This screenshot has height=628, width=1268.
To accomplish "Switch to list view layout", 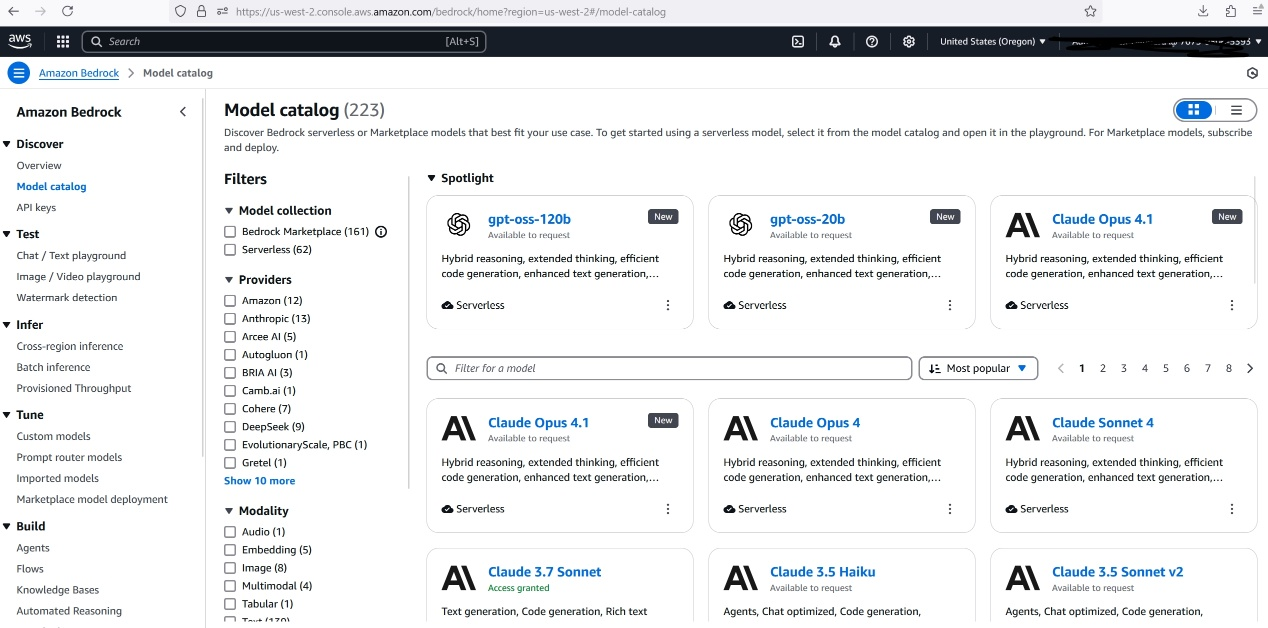I will point(1236,110).
